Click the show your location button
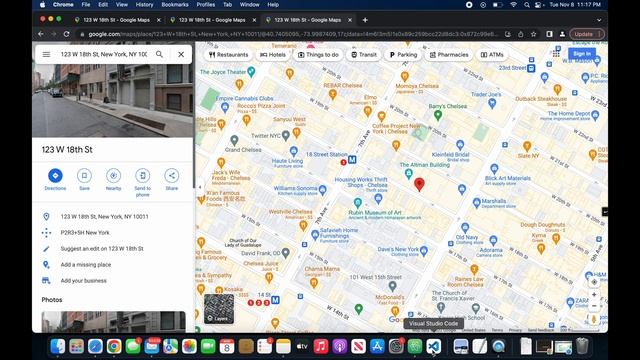 (x=594, y=282)
